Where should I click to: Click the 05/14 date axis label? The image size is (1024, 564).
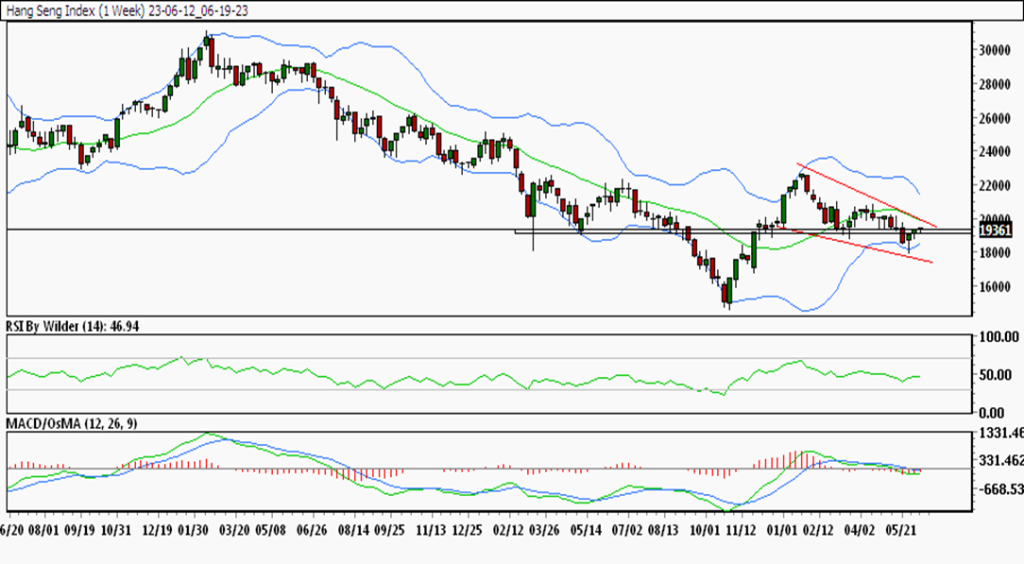[586, 529]
